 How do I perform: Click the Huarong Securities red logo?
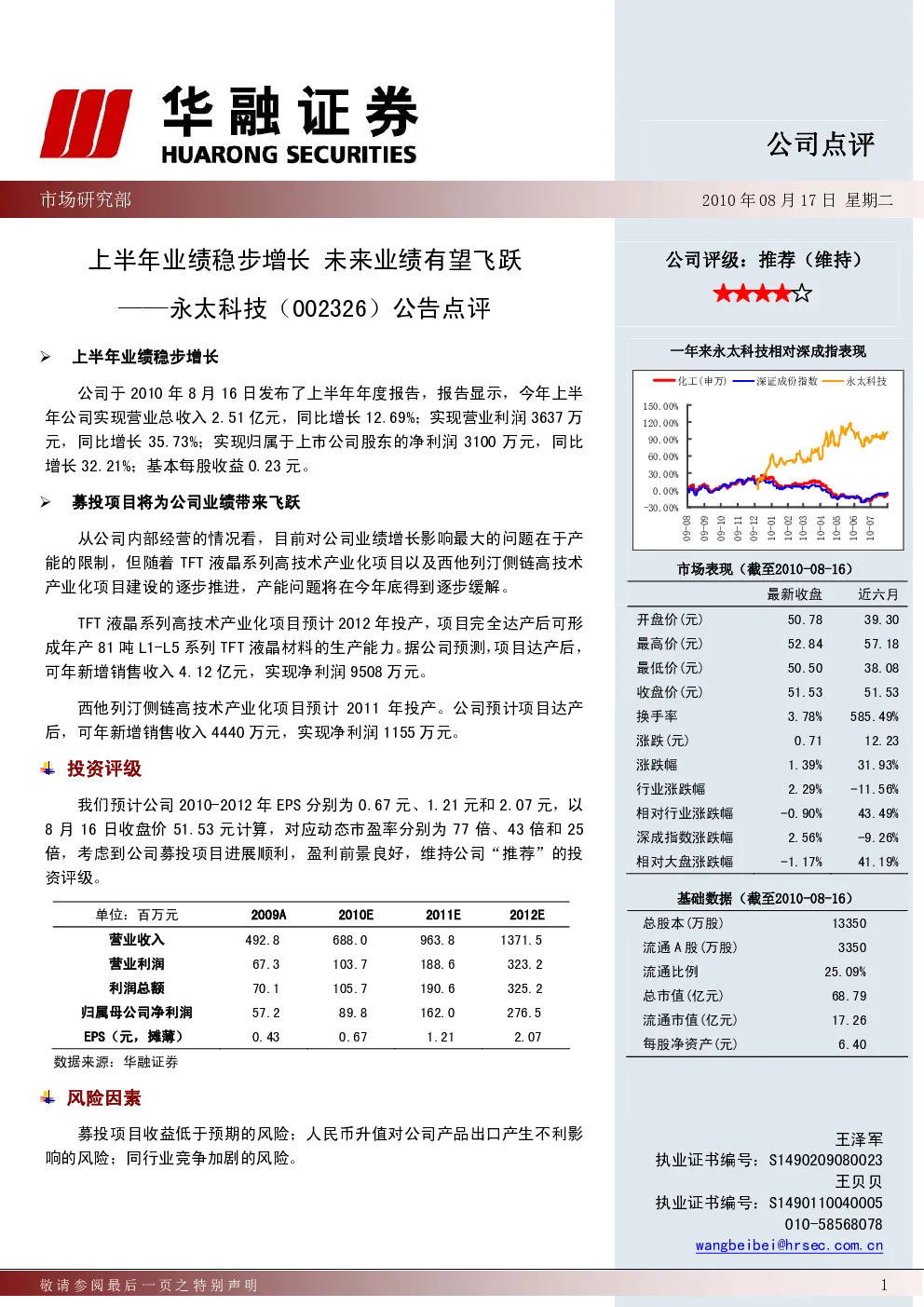85,124
